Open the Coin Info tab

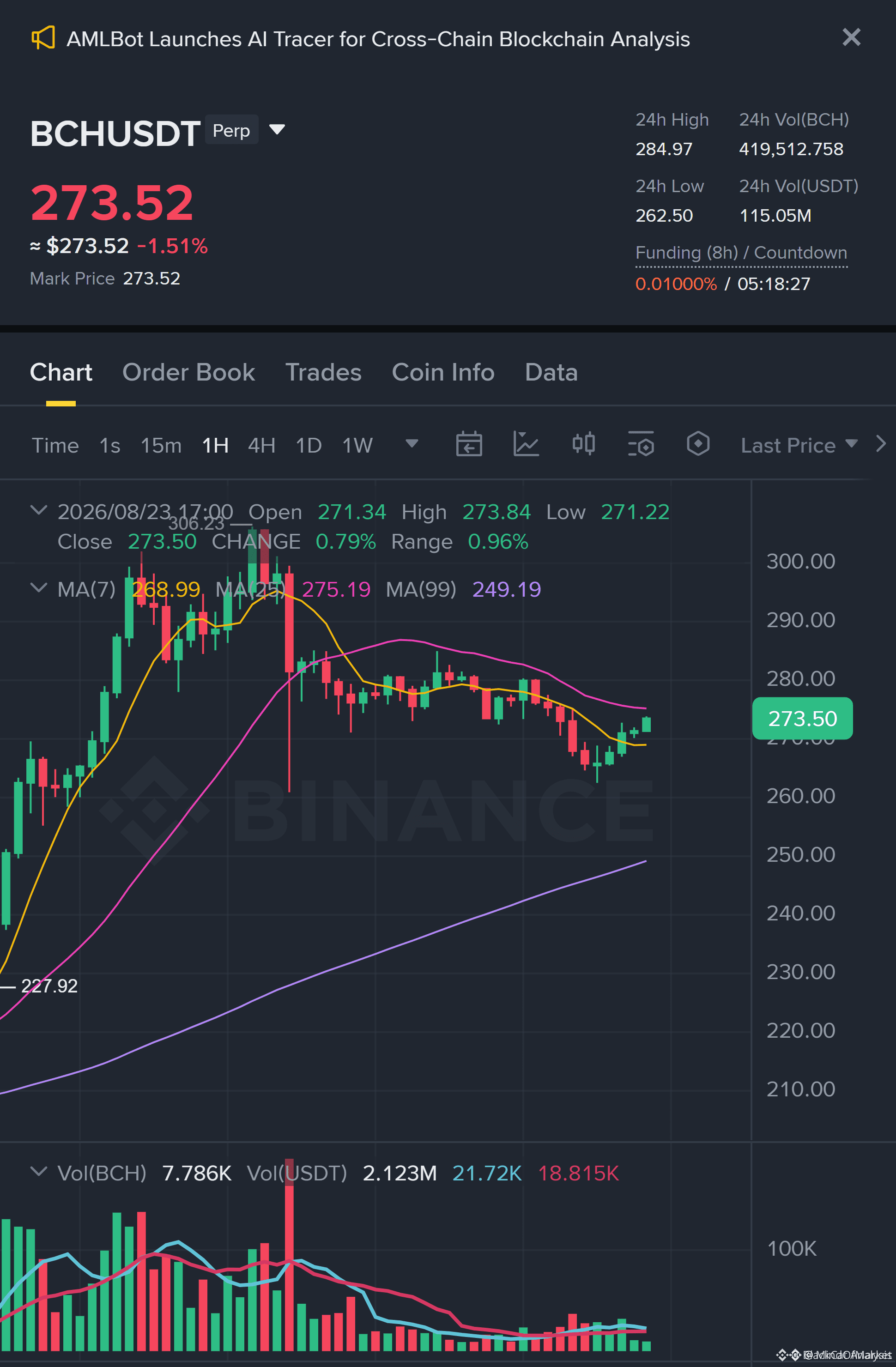[x=443, y=372]
